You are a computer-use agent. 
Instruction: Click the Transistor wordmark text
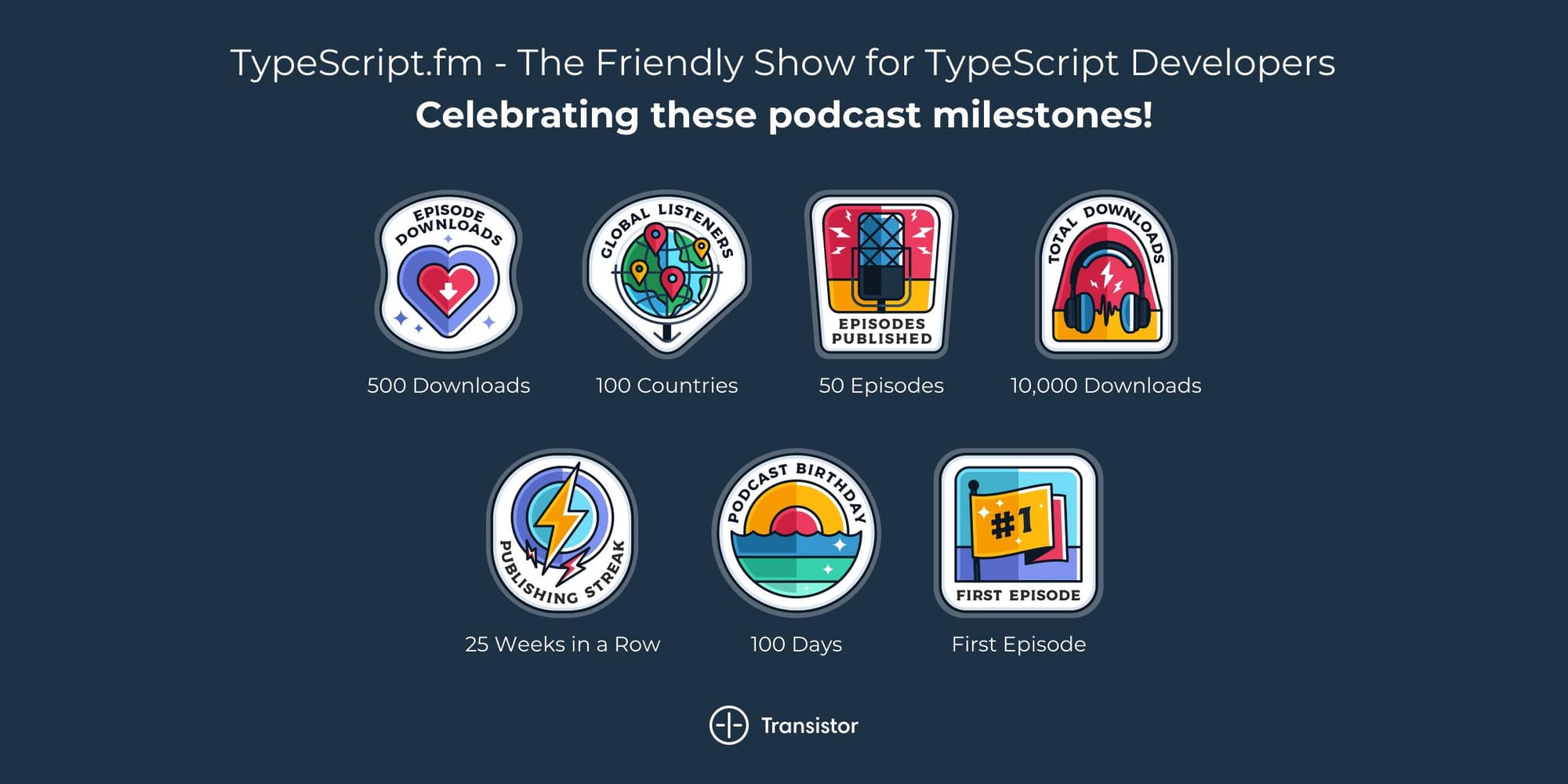click(810, 725)
